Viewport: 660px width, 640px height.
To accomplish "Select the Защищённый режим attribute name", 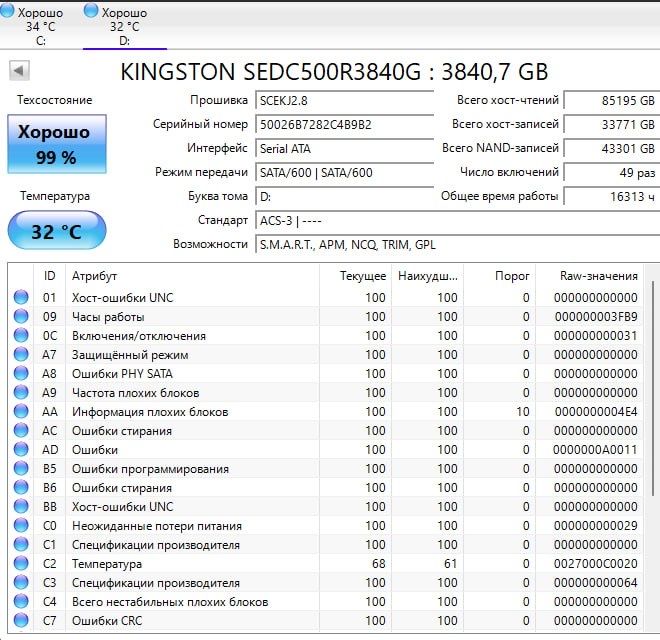I will (x=130, y=355).
